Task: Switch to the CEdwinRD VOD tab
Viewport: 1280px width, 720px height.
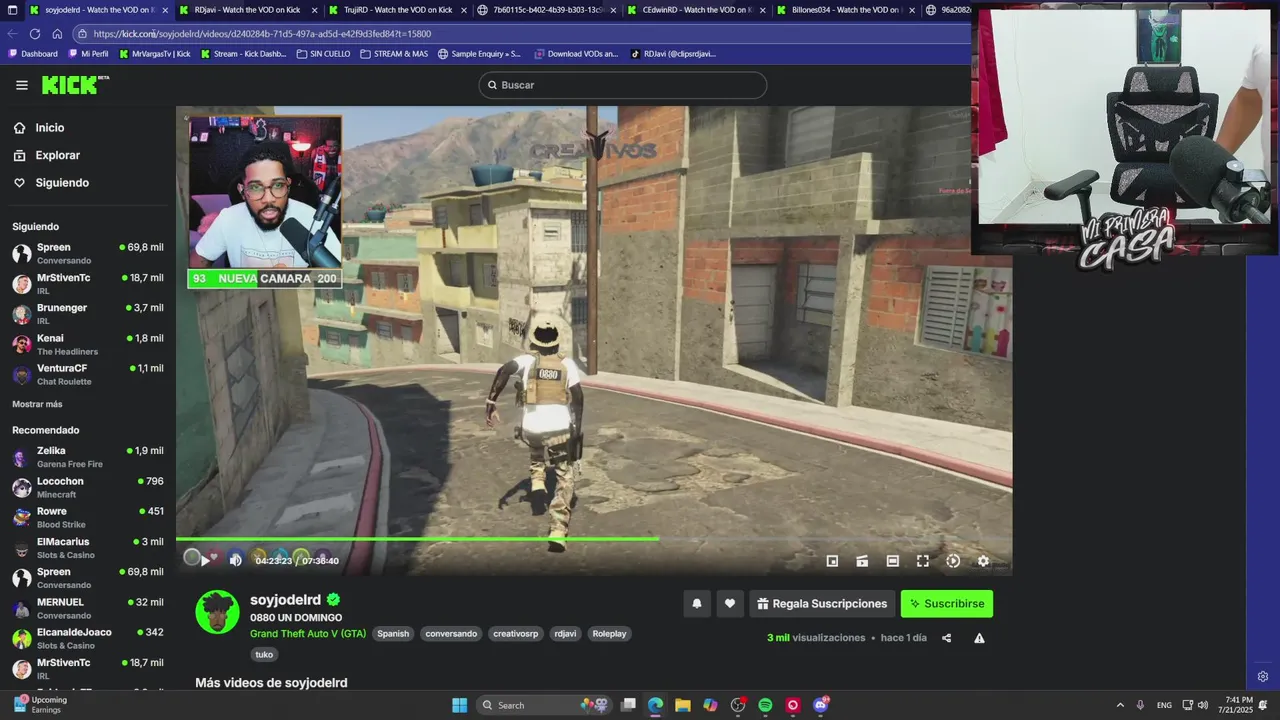Action: (x=698, y=10)
